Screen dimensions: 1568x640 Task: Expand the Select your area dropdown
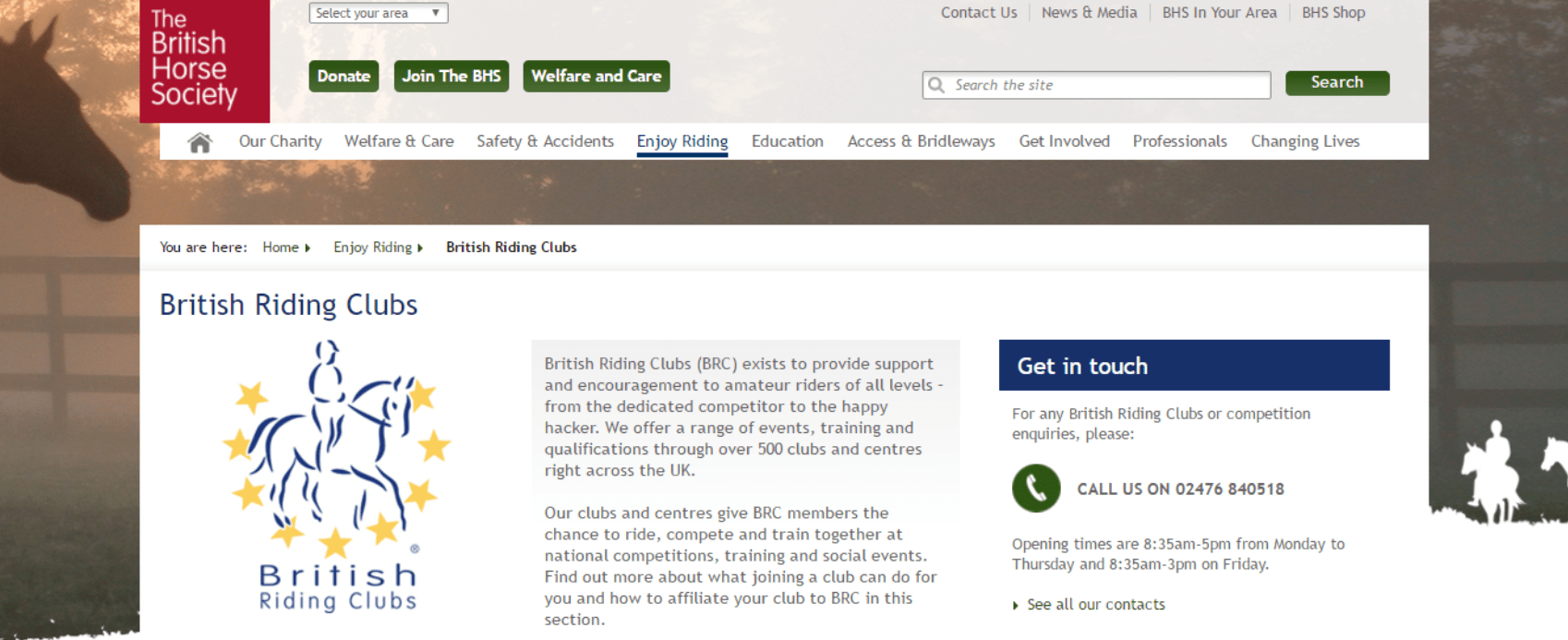(379, 13)
